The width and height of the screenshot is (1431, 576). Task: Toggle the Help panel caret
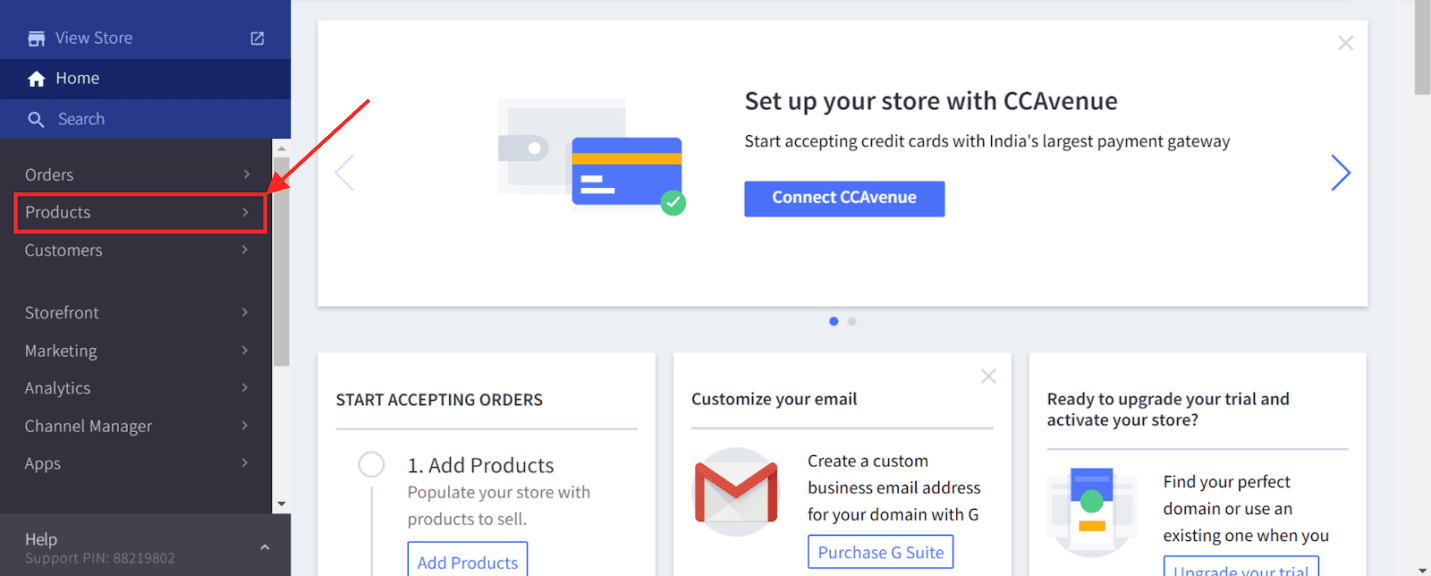pos(265,547)
